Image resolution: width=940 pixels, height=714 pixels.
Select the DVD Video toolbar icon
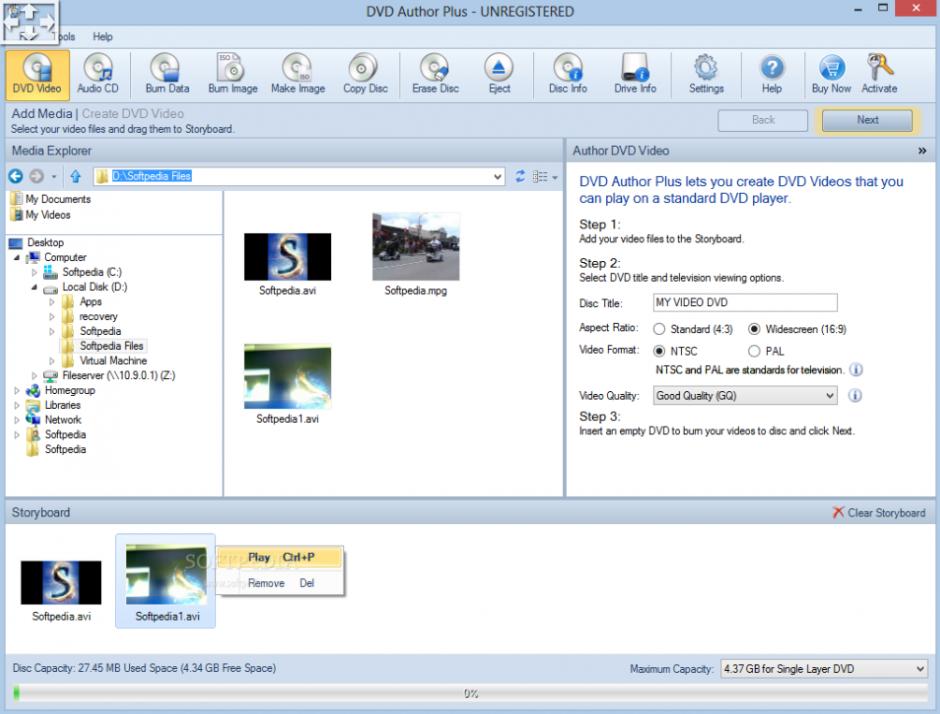coord(37,74)
